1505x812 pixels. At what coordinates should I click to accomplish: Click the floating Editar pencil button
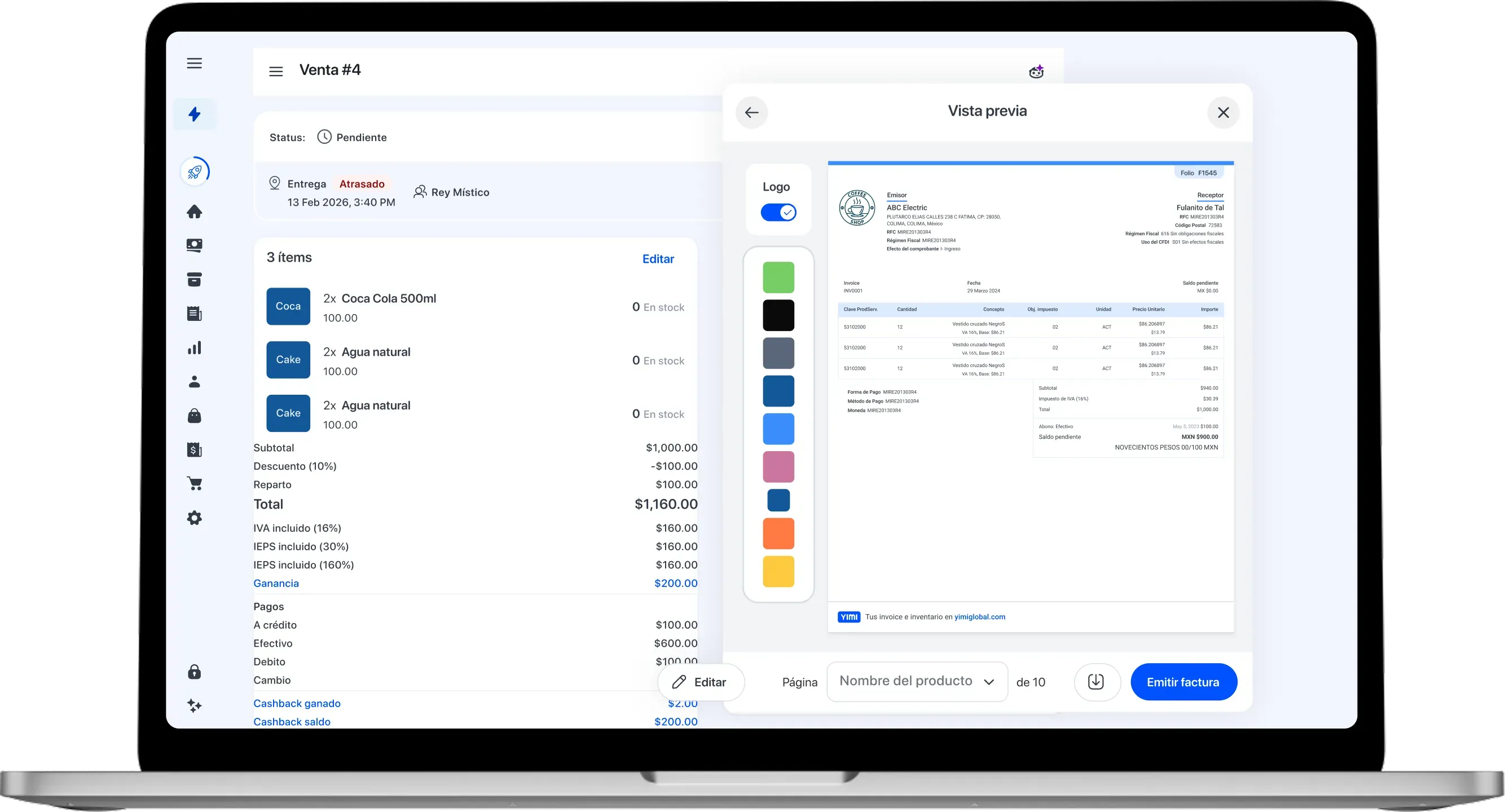click(x=701, y=682)
